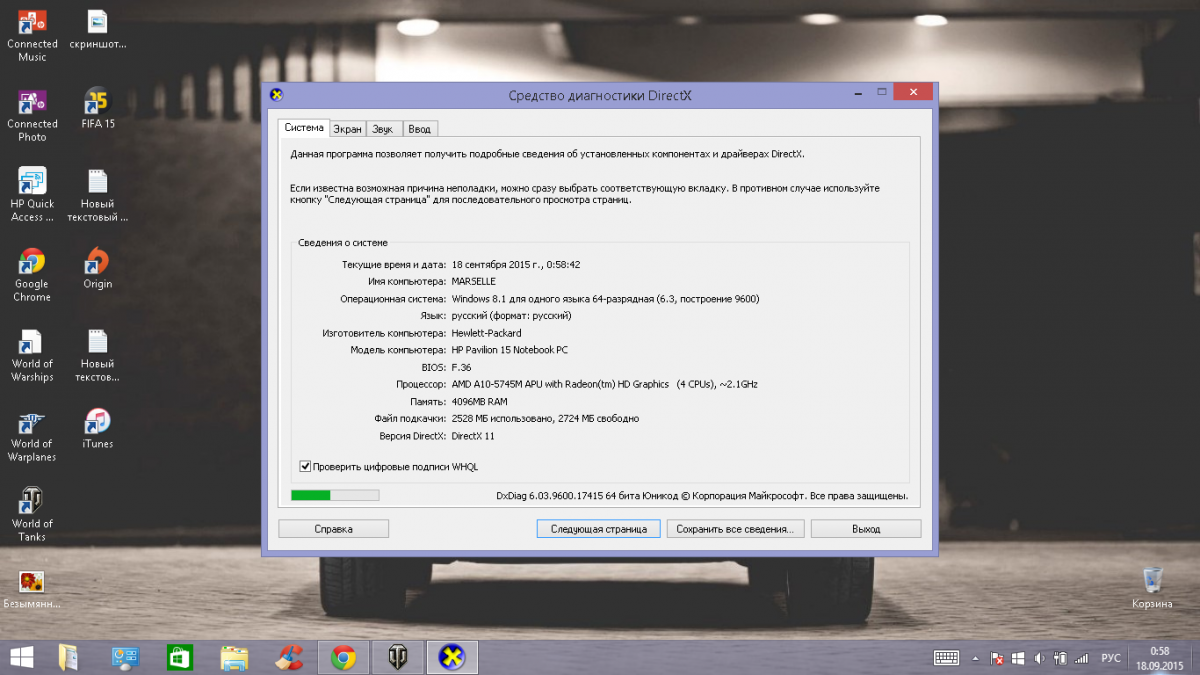Click the Windows 8.1 operating system text
1200x675 pixels.
[605, 299]
